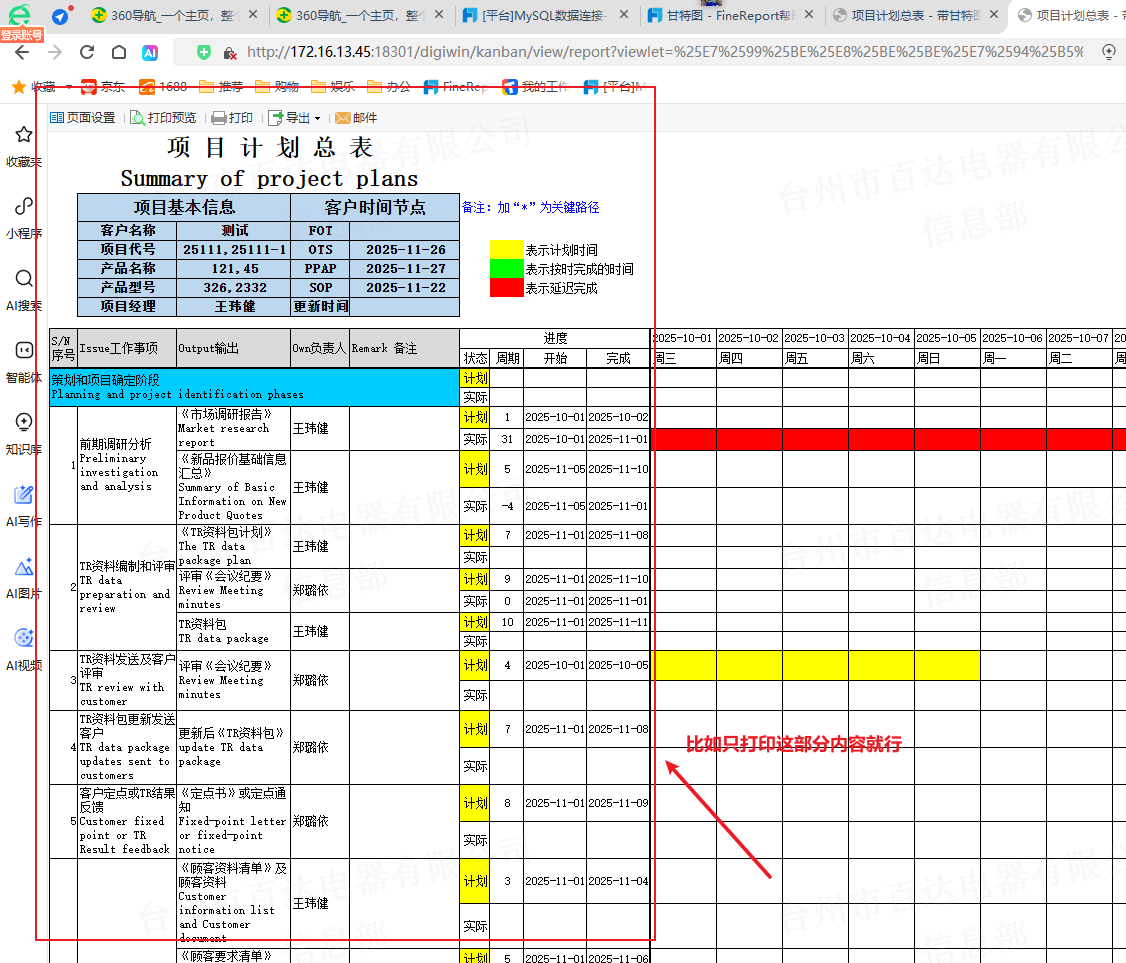Click the 打印 print button
The height and width of the screenshot is (963, 1126).
click(x=232, y=118)
